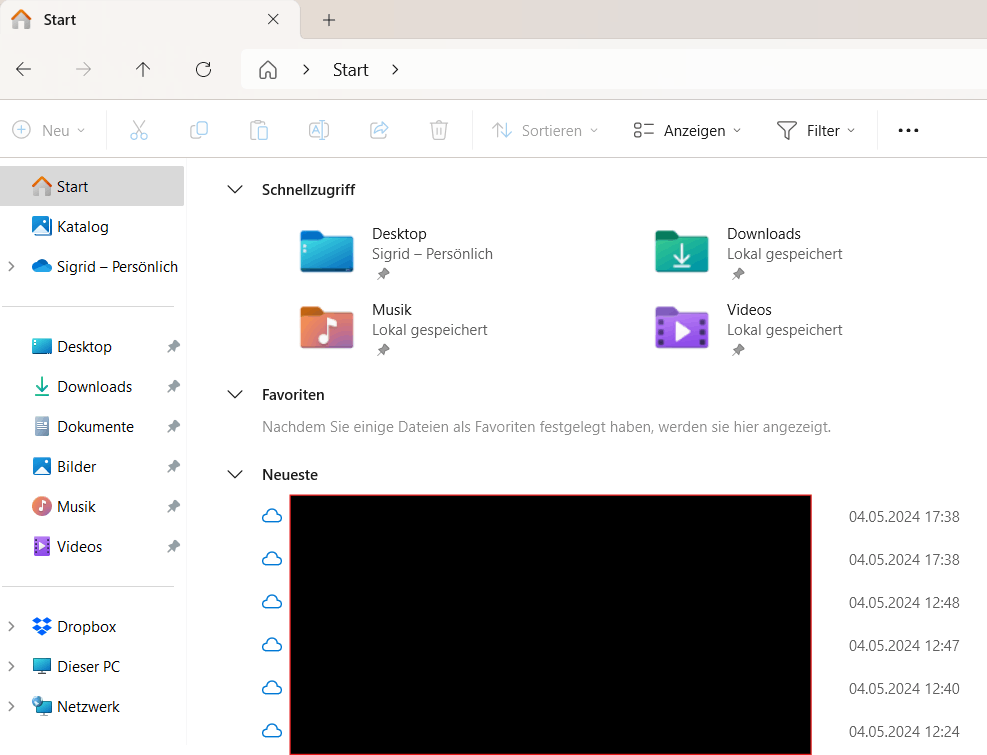Click pin icon beside Downloads in sidebar

pyautogui.click(x=173, y=387)
